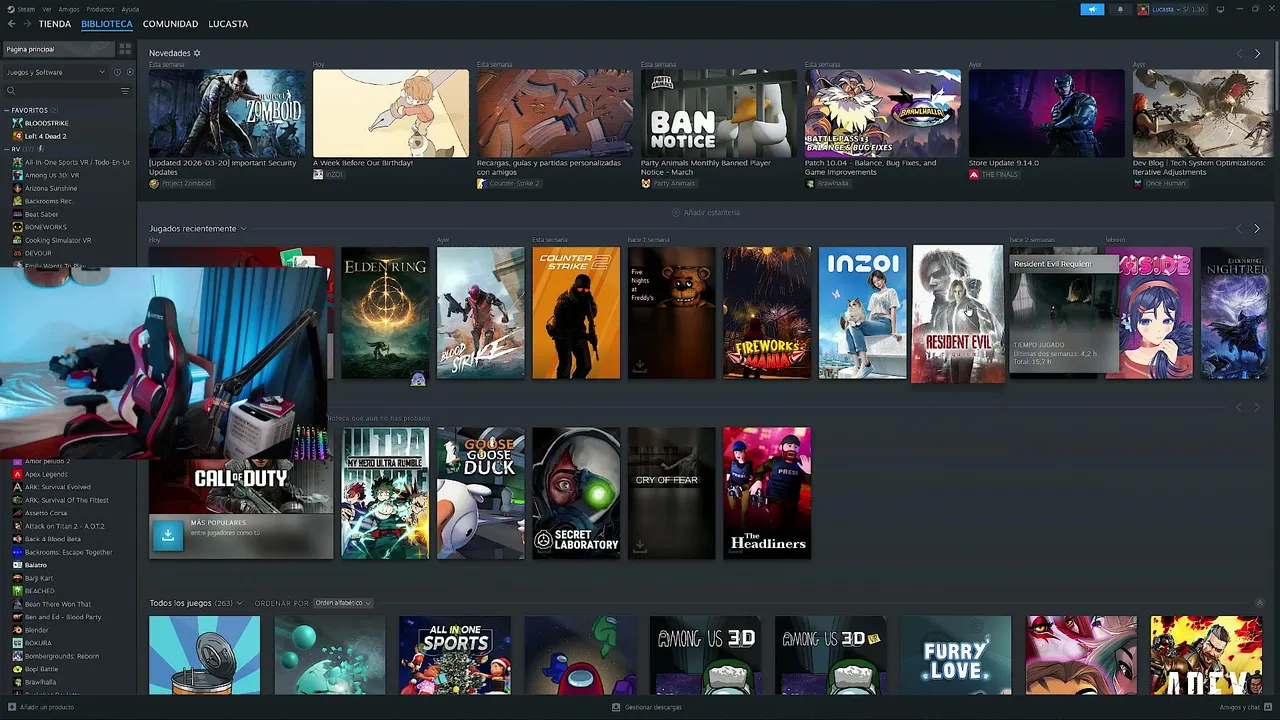The image size is (1280, 720).
Task: Switch to Big Picture mode monitor icon
Action: [x=1220, y=9]
